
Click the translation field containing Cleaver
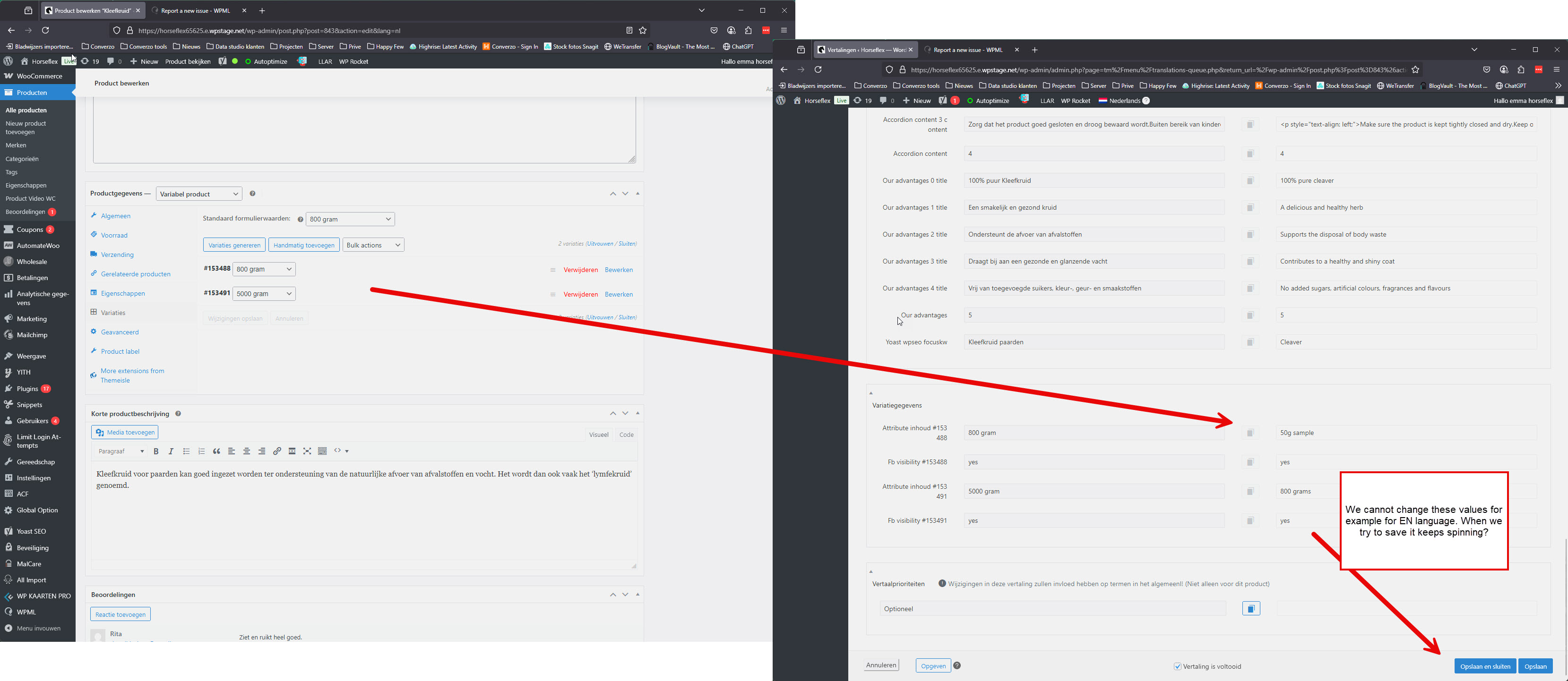pos(1406,342)
